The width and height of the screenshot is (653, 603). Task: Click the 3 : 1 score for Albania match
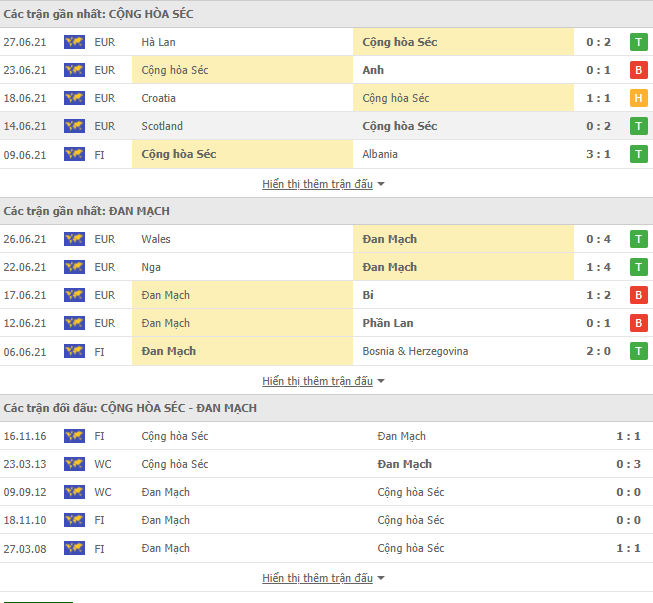[600, 154]
